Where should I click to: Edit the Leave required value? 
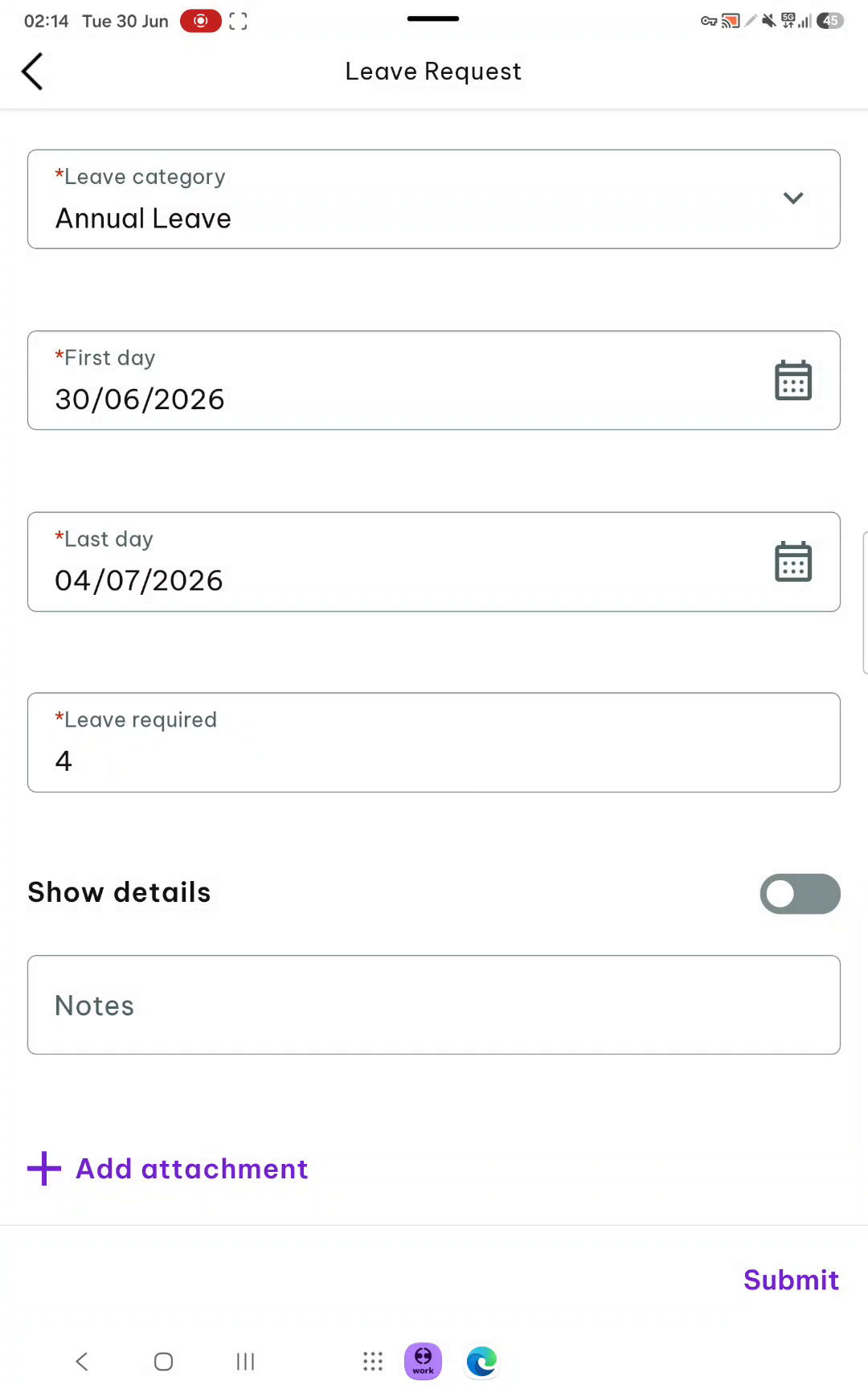pyautogui.click(x=434, y=743)
